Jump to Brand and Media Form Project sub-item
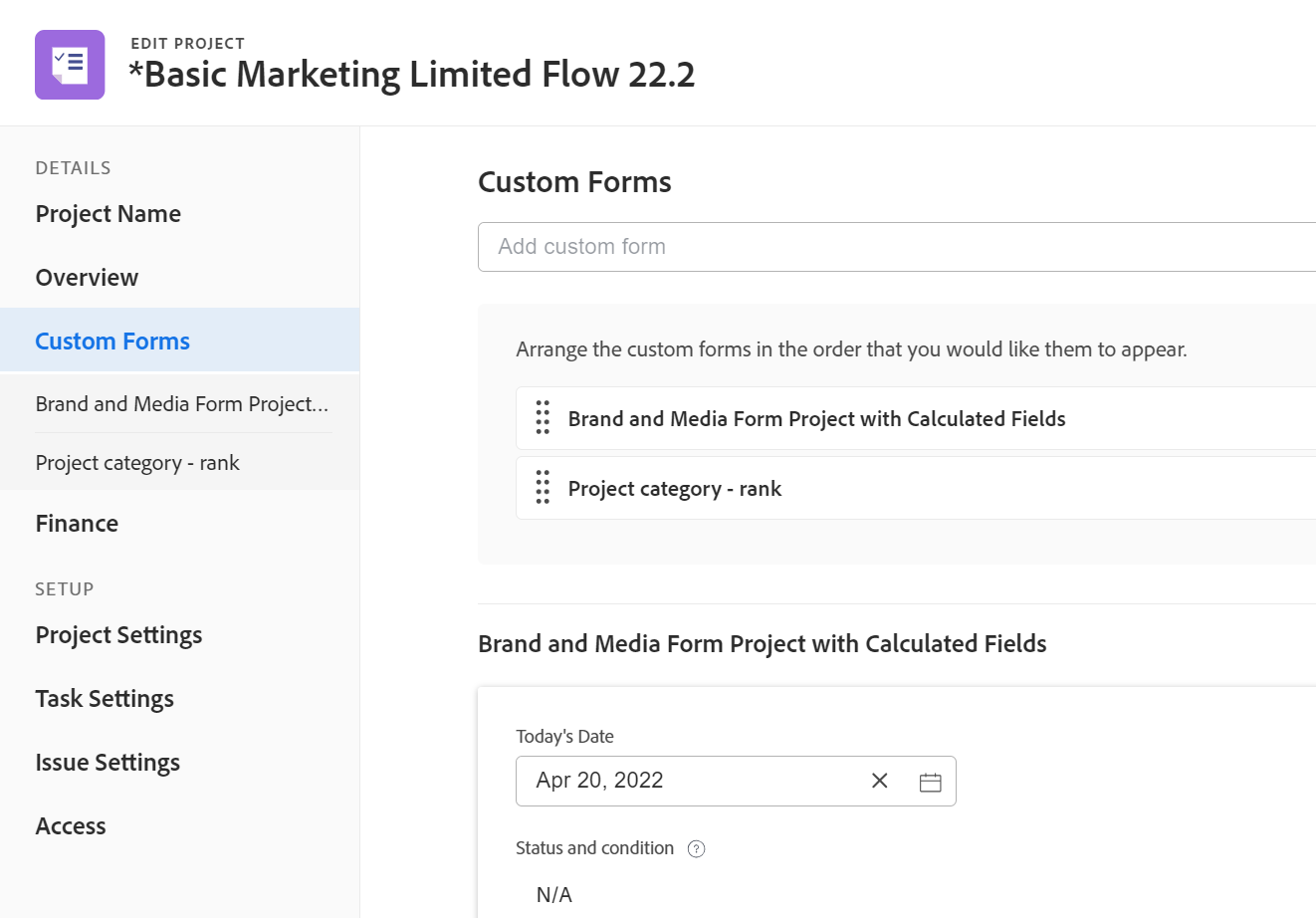 (x=182, y=404)
